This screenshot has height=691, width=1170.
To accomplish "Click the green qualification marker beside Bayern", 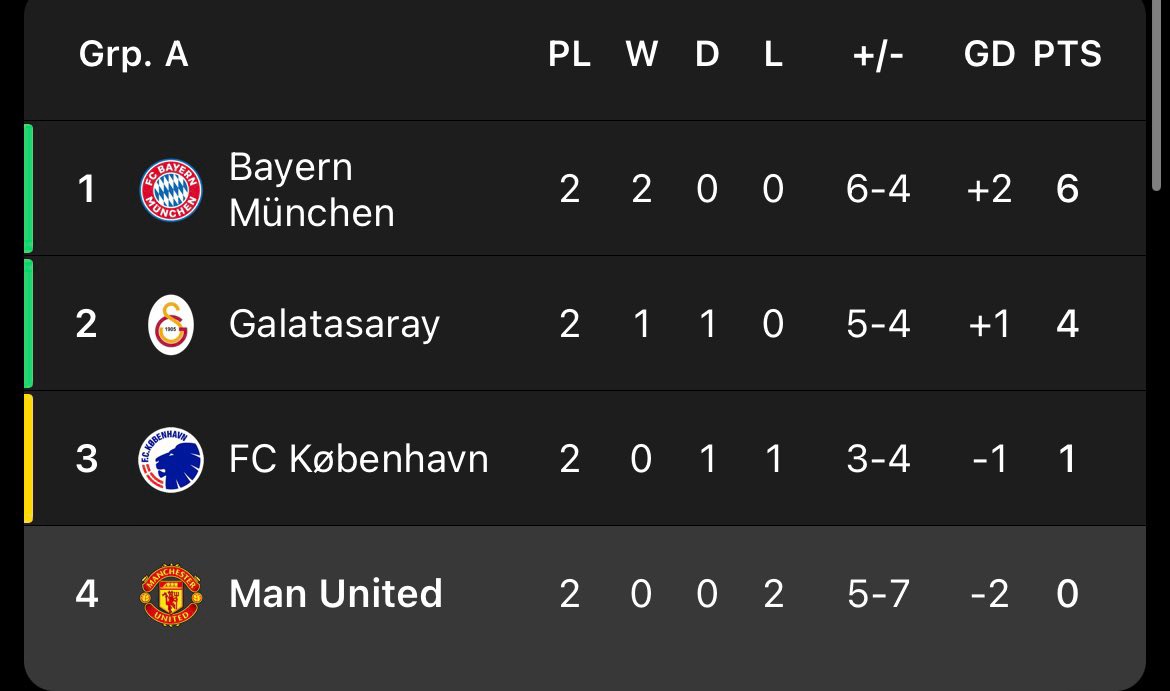I will point(28,189).
